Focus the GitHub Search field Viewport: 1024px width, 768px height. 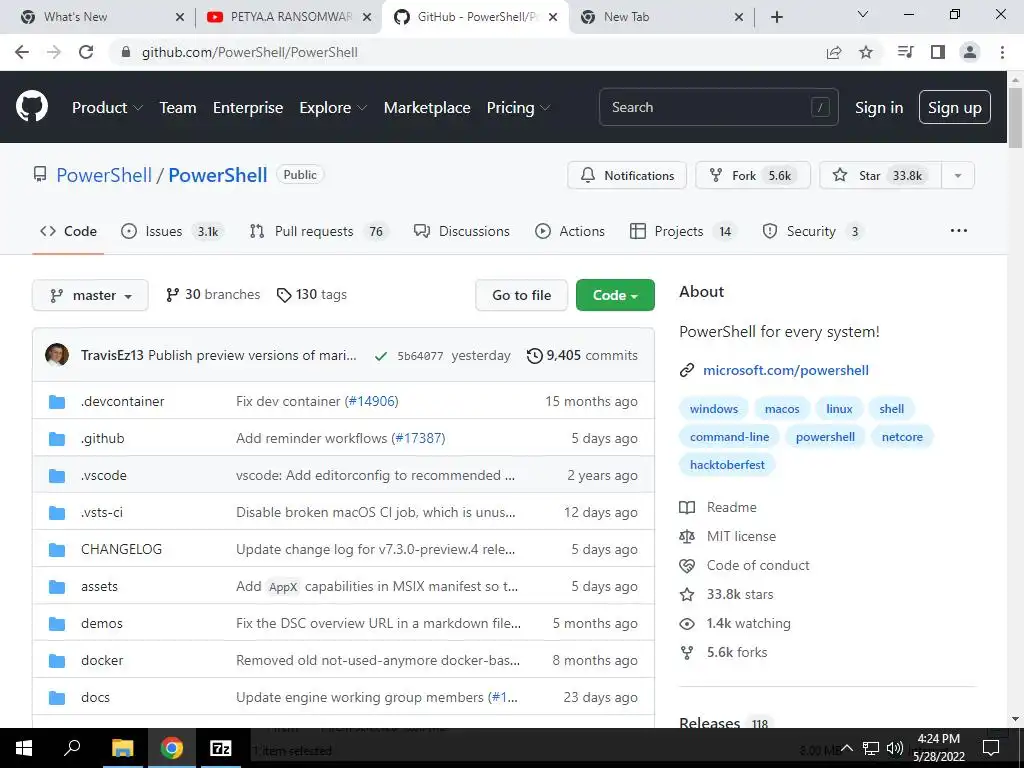pos(718,107)
